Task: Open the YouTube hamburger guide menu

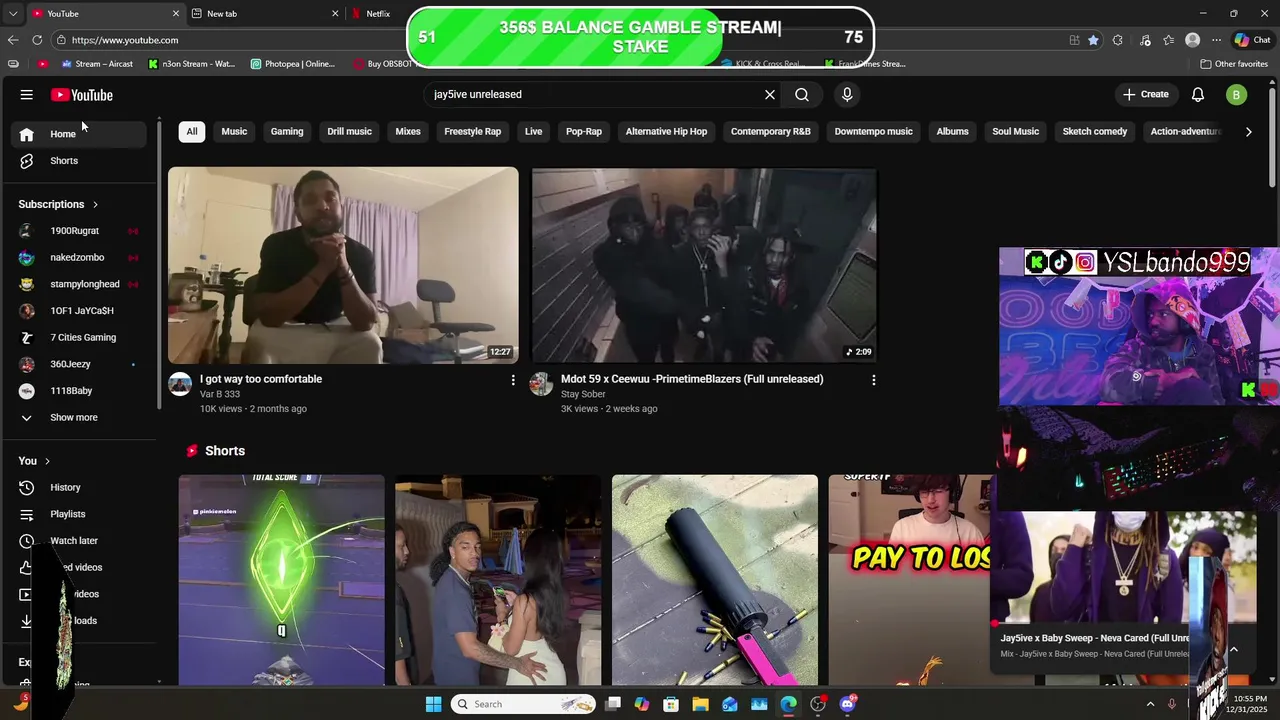Action: (x=26, y=95)
